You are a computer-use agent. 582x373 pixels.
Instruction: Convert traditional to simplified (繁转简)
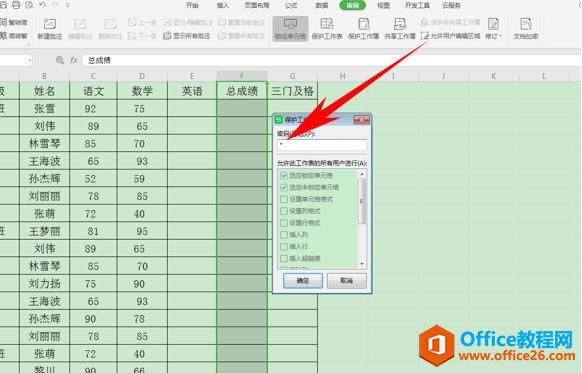[x=14, y=22]
